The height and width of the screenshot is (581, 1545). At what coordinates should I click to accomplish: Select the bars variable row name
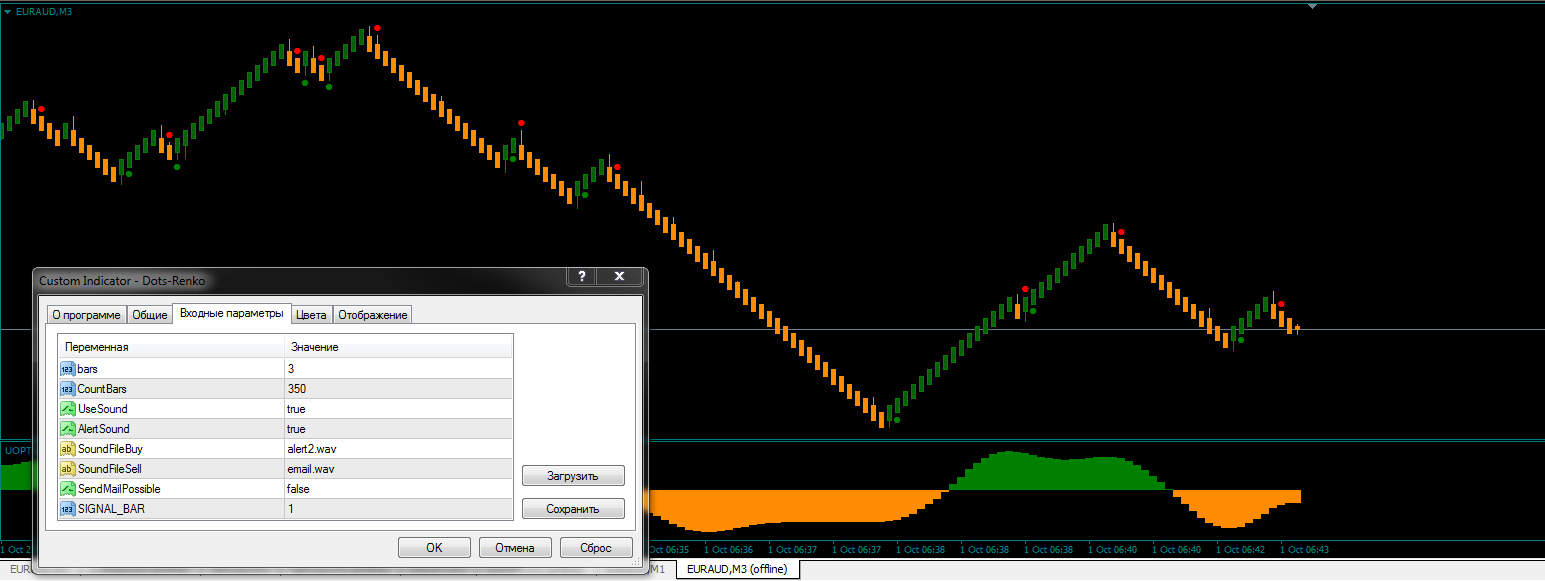[88, 369]
